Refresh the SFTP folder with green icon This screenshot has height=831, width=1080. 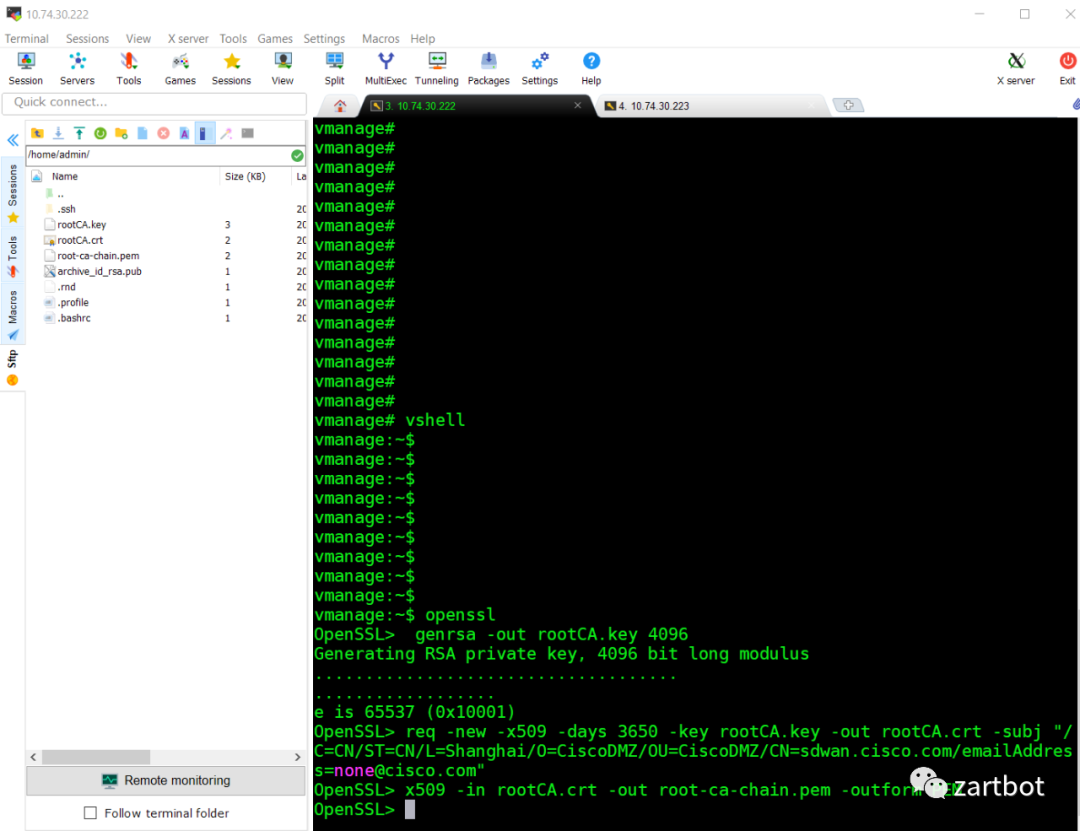[101, 133]
